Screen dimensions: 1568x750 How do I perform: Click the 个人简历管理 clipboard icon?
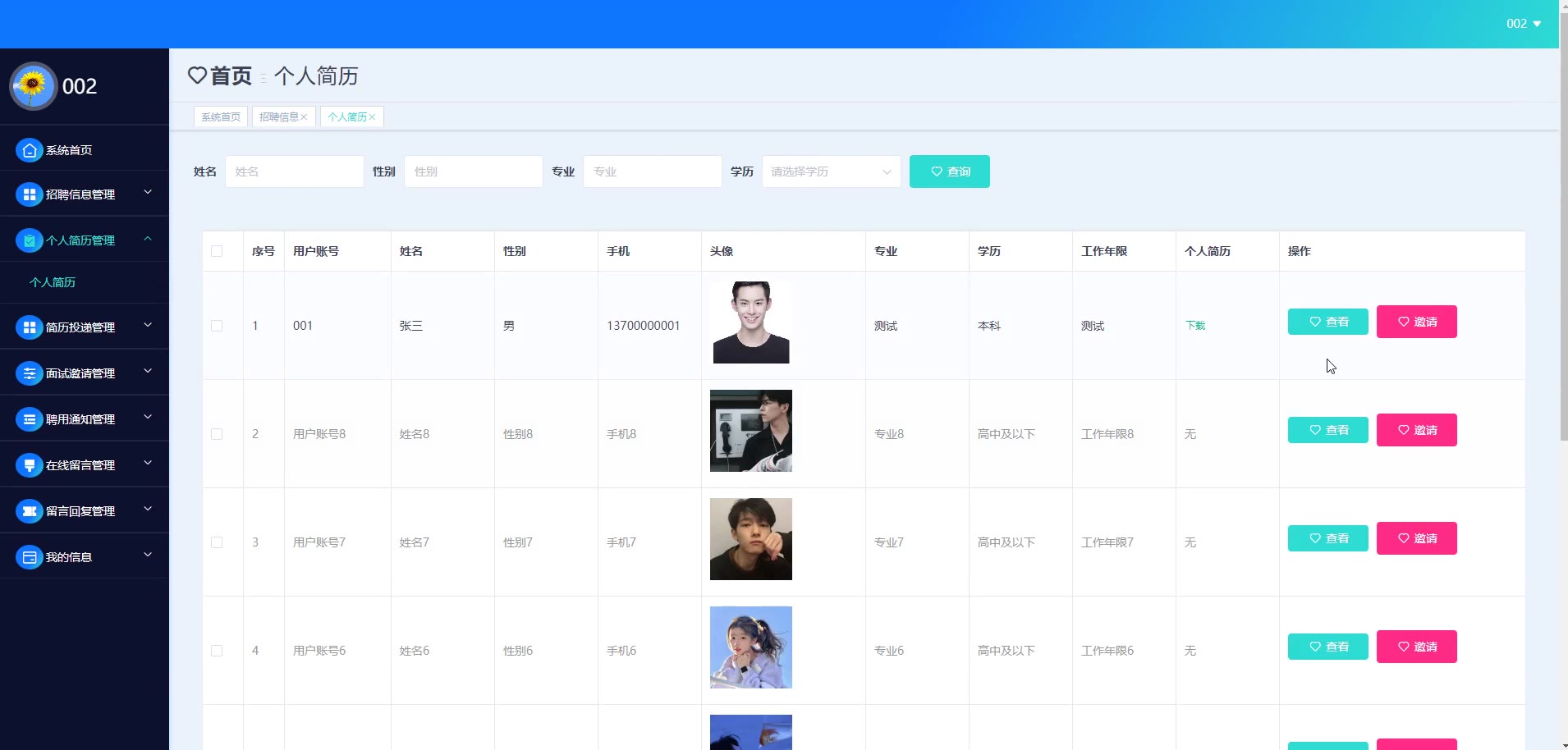tap(30, 240)
